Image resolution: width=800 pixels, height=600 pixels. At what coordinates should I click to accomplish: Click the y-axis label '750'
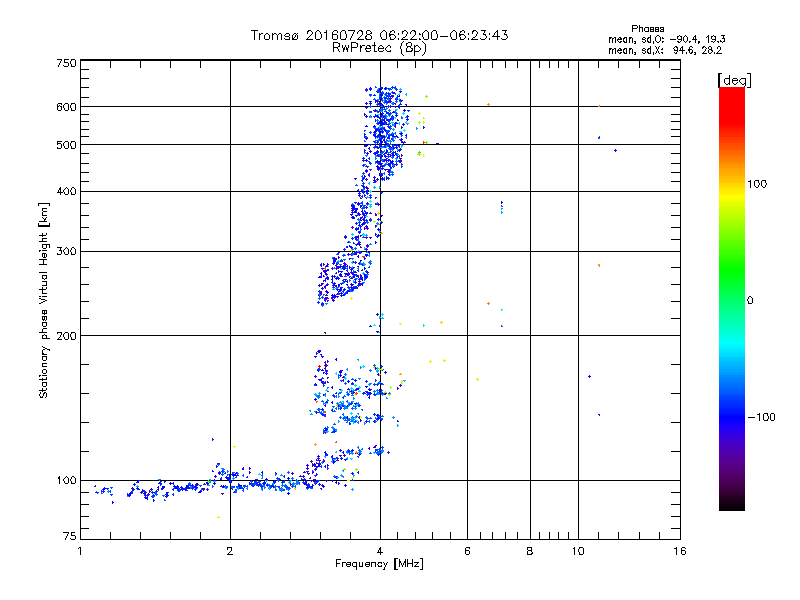pyautogui.click(x=66, y=63)
